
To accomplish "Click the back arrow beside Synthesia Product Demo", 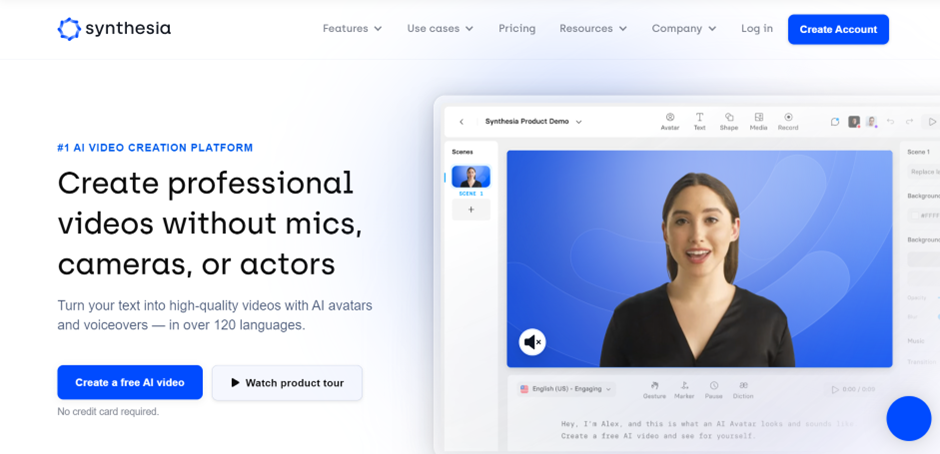I will point(462,122).
